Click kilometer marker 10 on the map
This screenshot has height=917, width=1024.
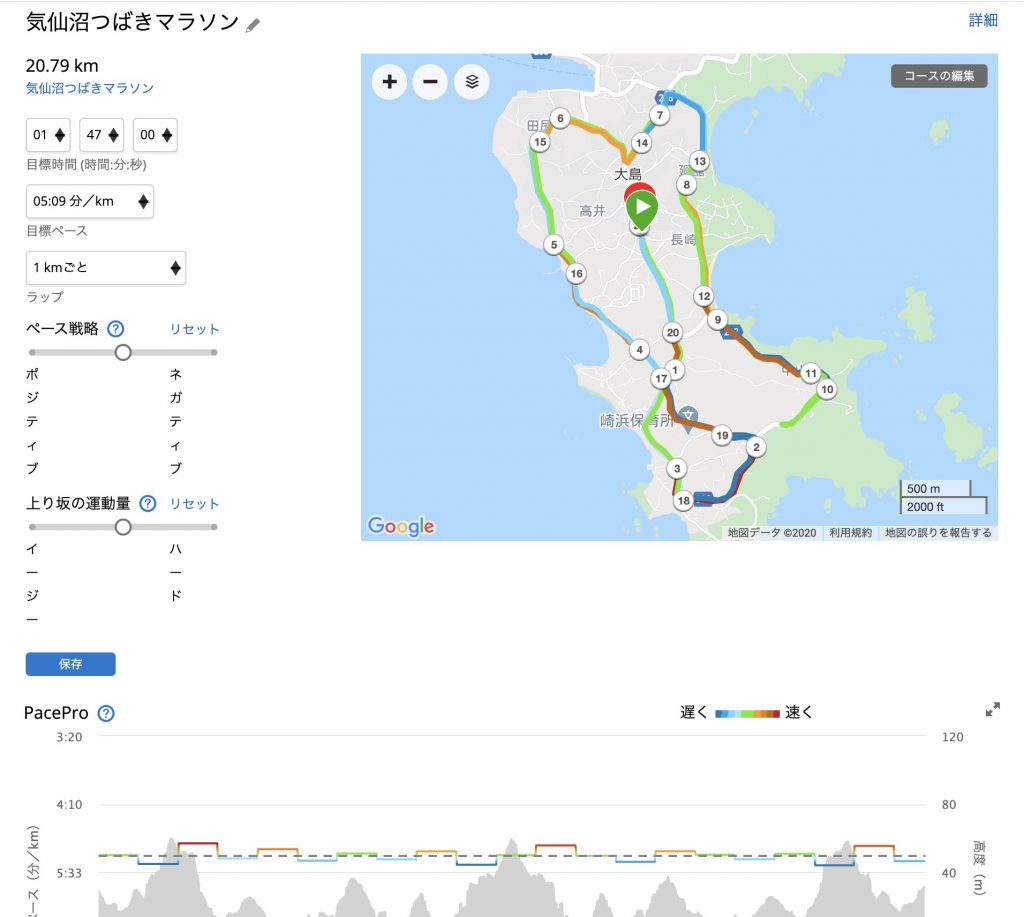(827, 389)
